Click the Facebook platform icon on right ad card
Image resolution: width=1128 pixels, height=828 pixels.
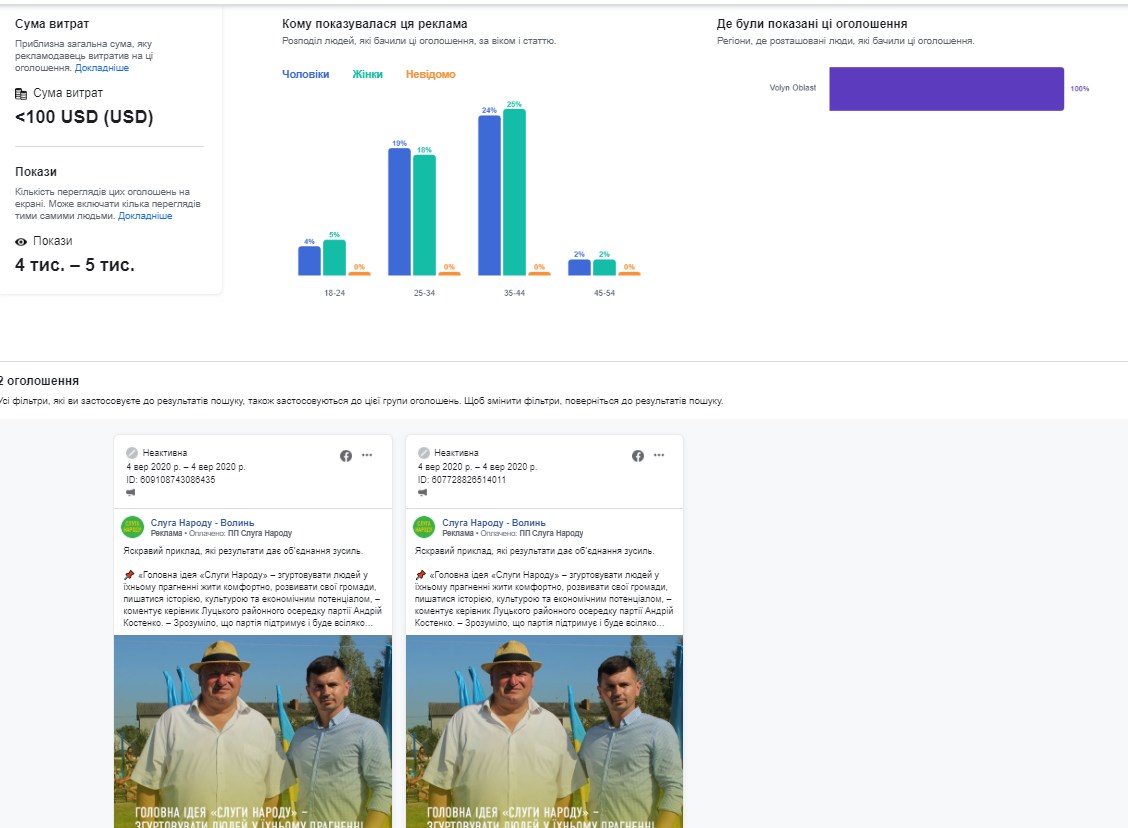(638, 456)
